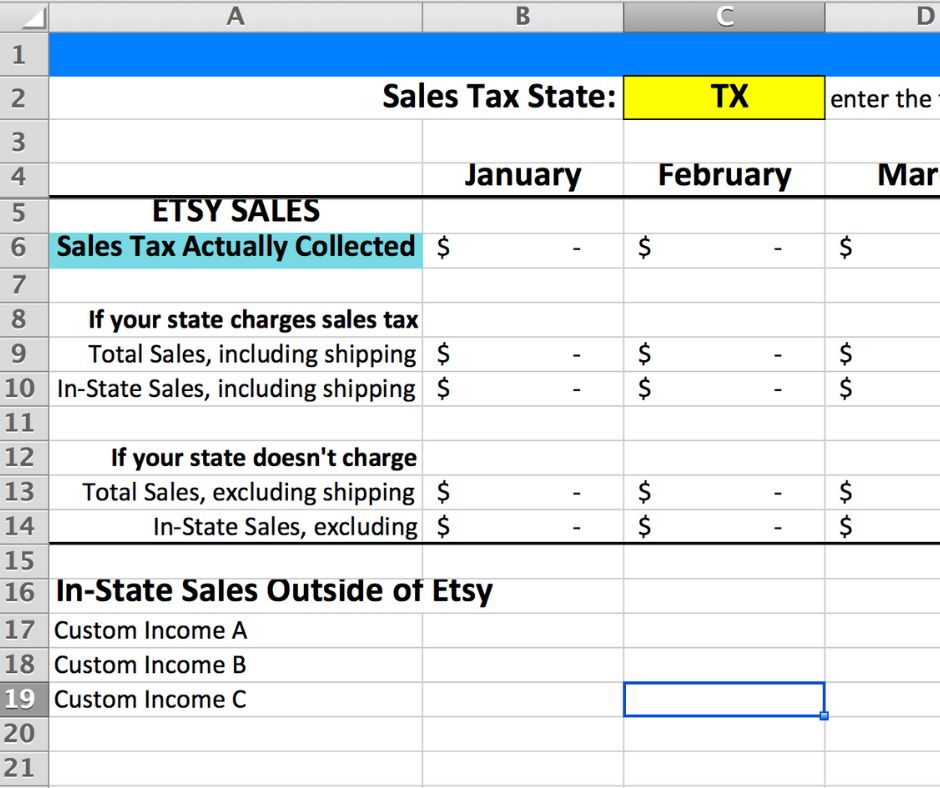Select column B header
This screenshot has width=940, height=788.
tap(522, 15)
